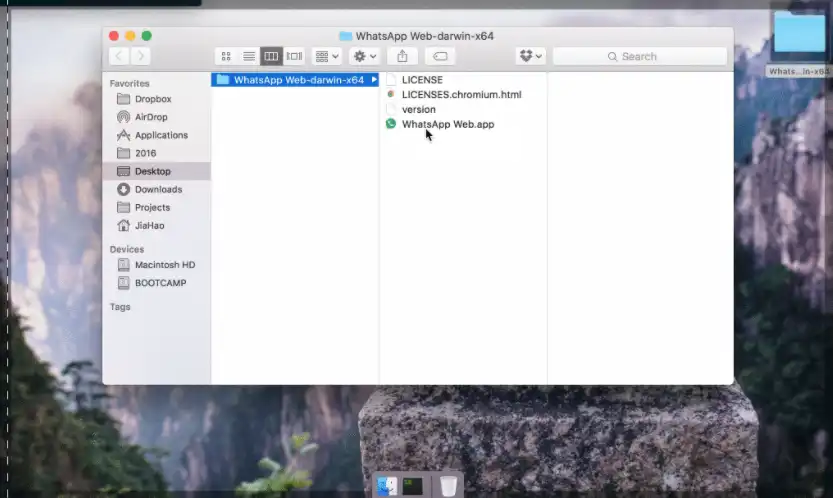Zoom the Finder window with green button
The width and height of the screenshot is (833, 498).
147,36
